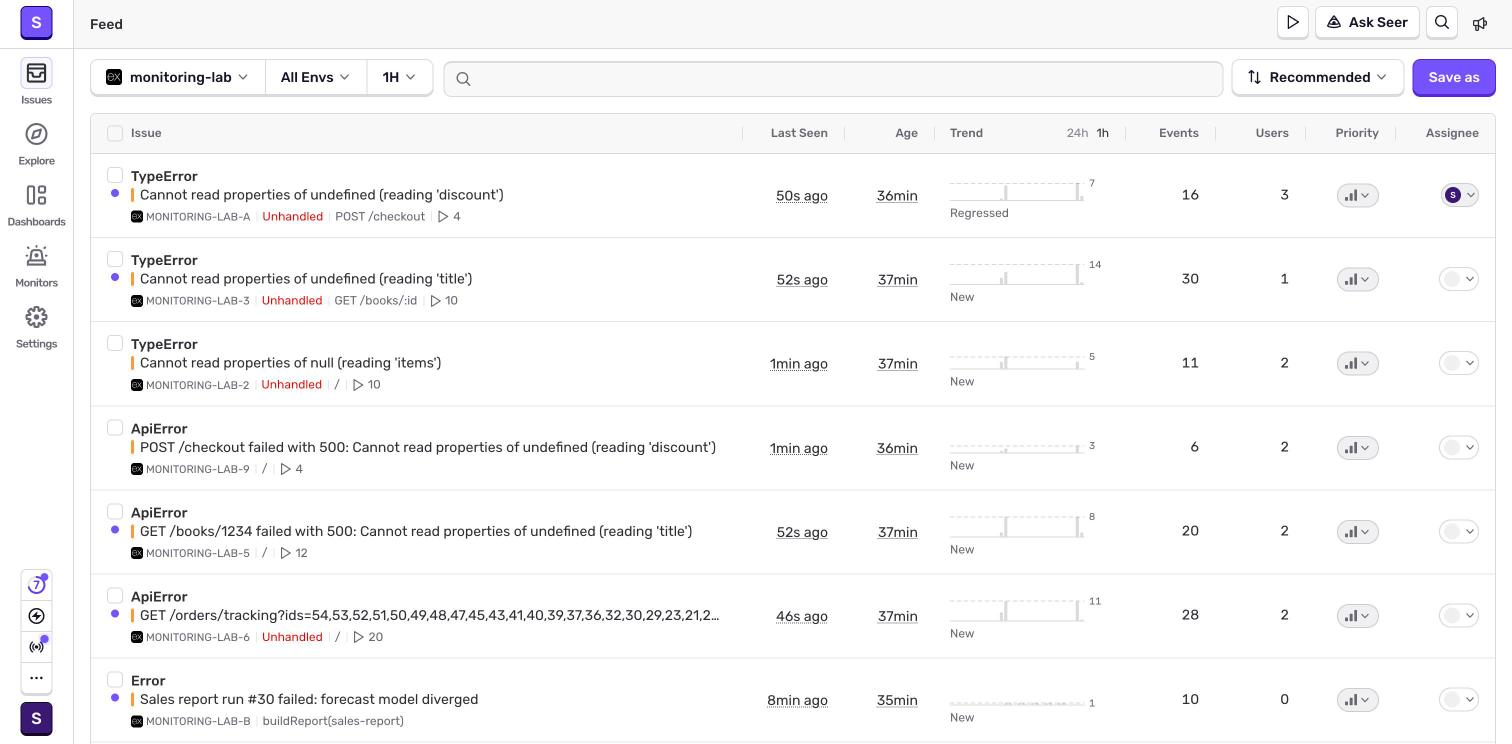1512x744 pixels.
Task: Open the Sales report run #30 failed issue
Action: [x=309, y=699]
